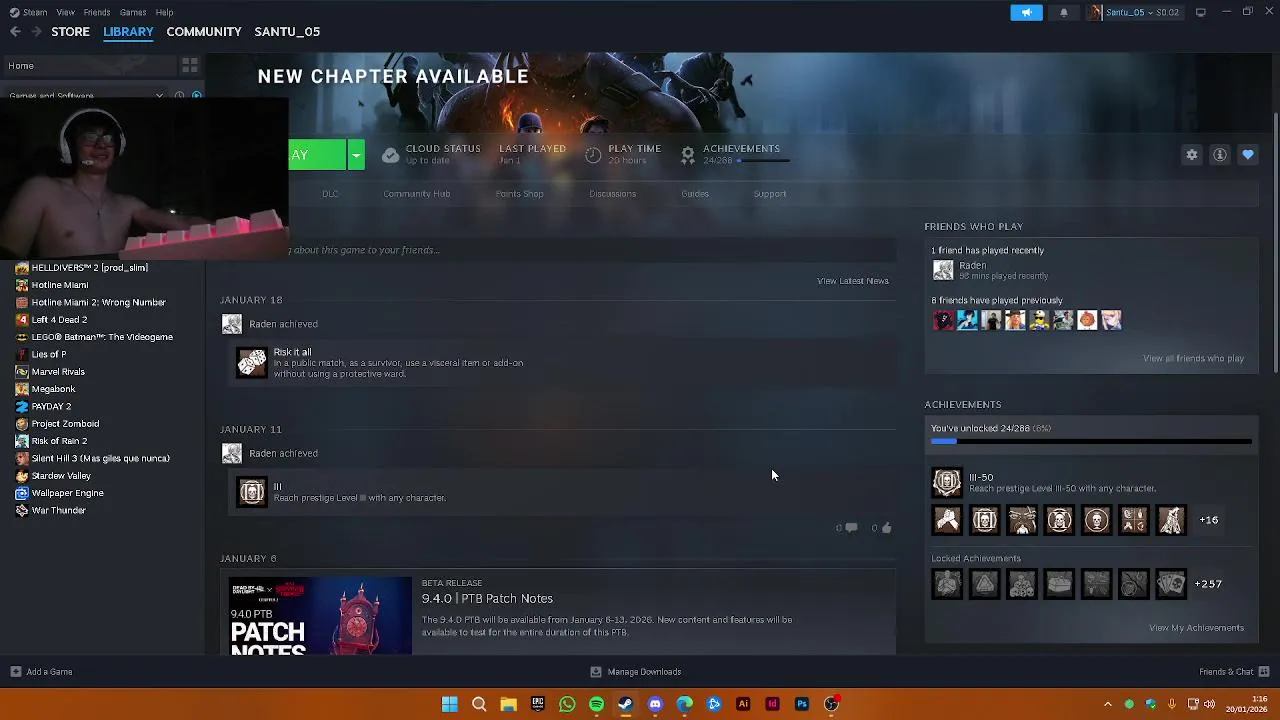Open the View menu

point(65,12)
